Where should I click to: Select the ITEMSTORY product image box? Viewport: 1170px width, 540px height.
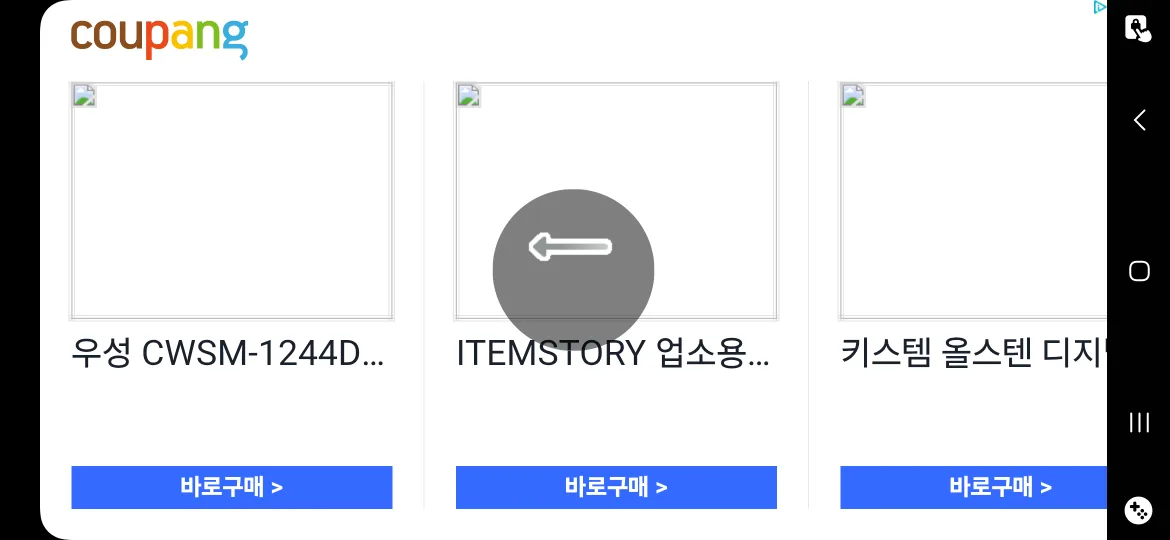pos(616,201)
